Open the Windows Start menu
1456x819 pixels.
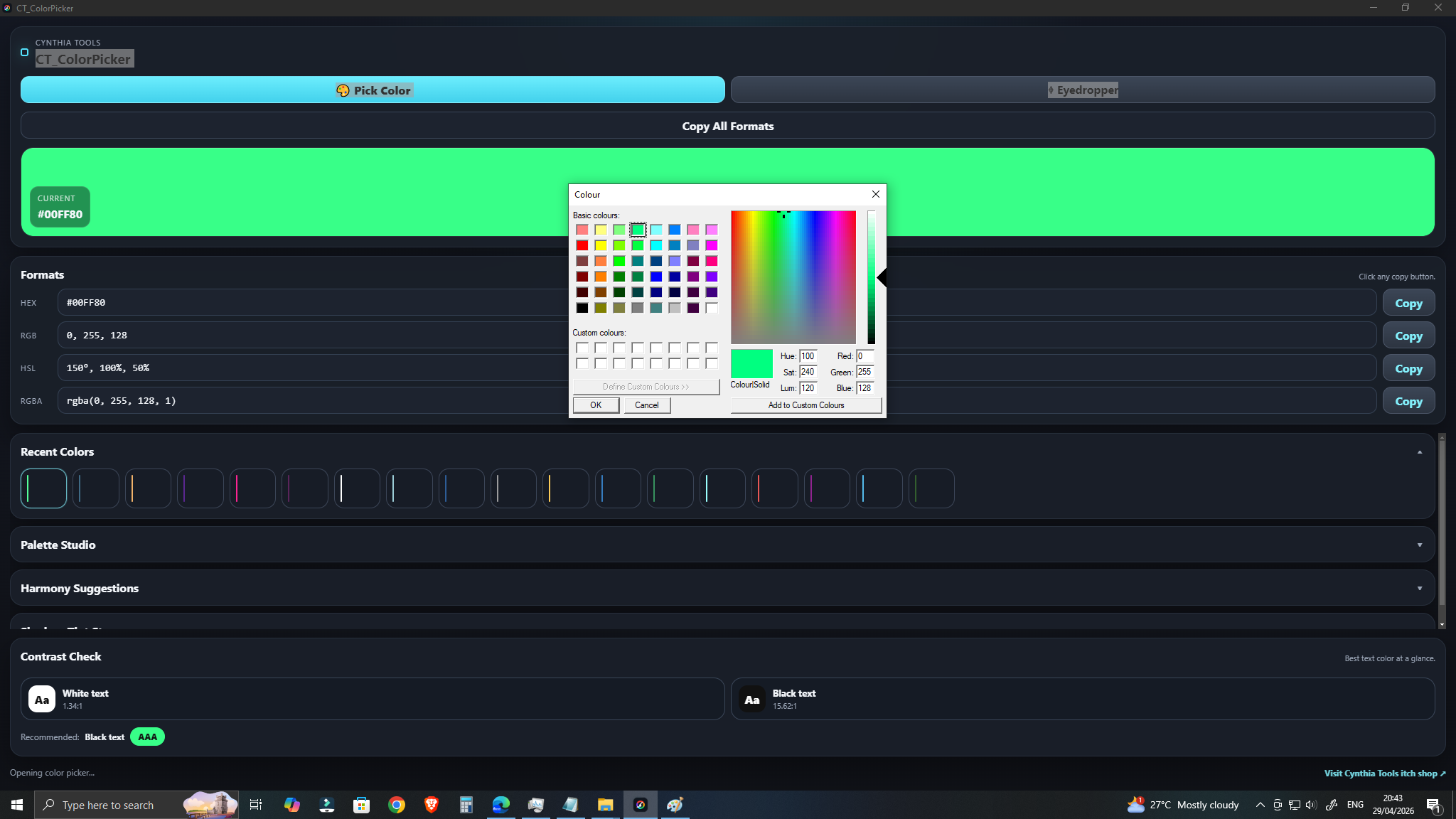pos(17,805)
